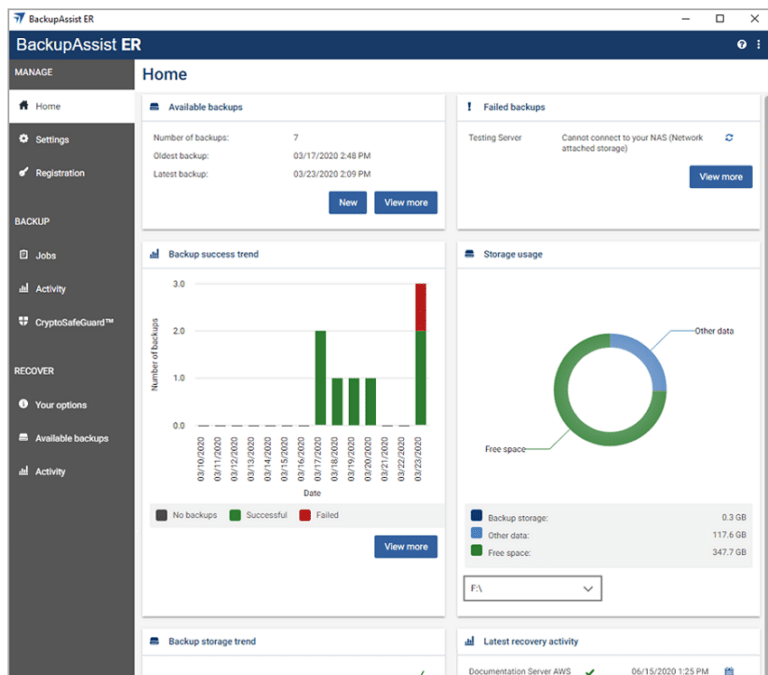The image size is (768, 675).
Task: Click the calendar icon for Documentation Server AWS
Action: [729, 671]
